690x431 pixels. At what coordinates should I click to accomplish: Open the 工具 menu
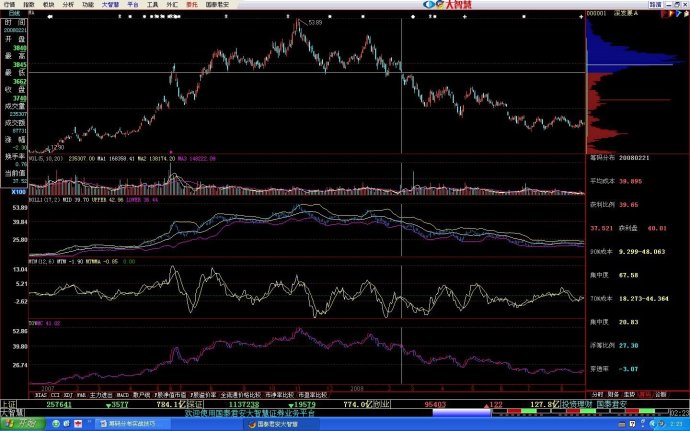click(x=152, y=4)
